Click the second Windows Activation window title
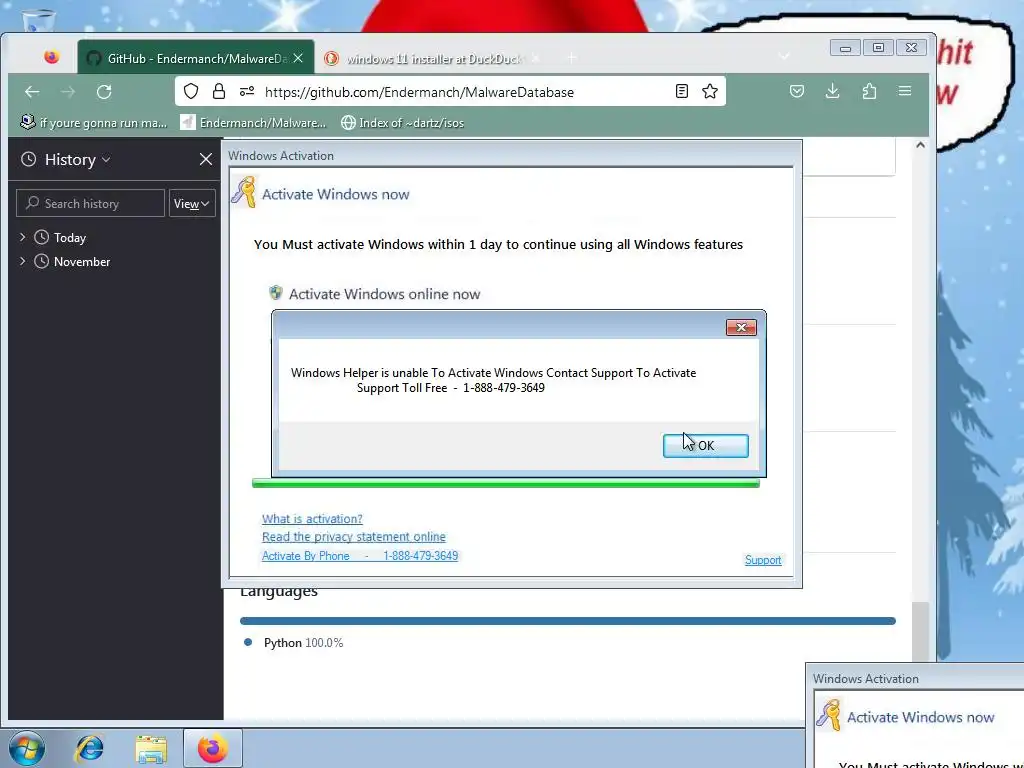This screenshot has height=768, width=1024. [x=865, y=679]
